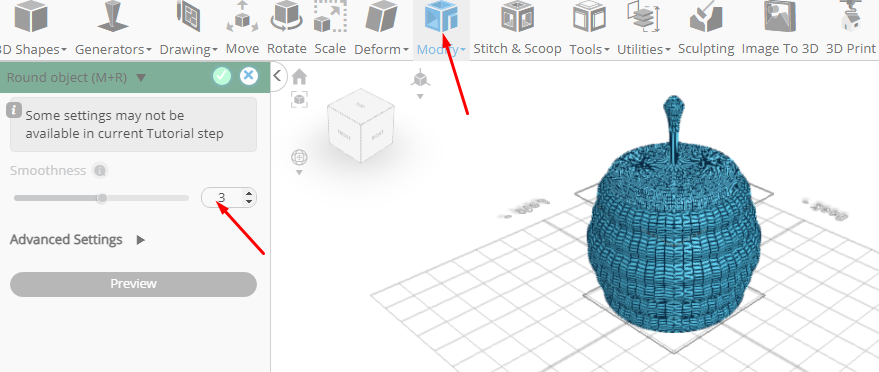Open the Generators menu label
Image resolution: width=879 pixels, height=372 pixels.
[x=113, y=49]
